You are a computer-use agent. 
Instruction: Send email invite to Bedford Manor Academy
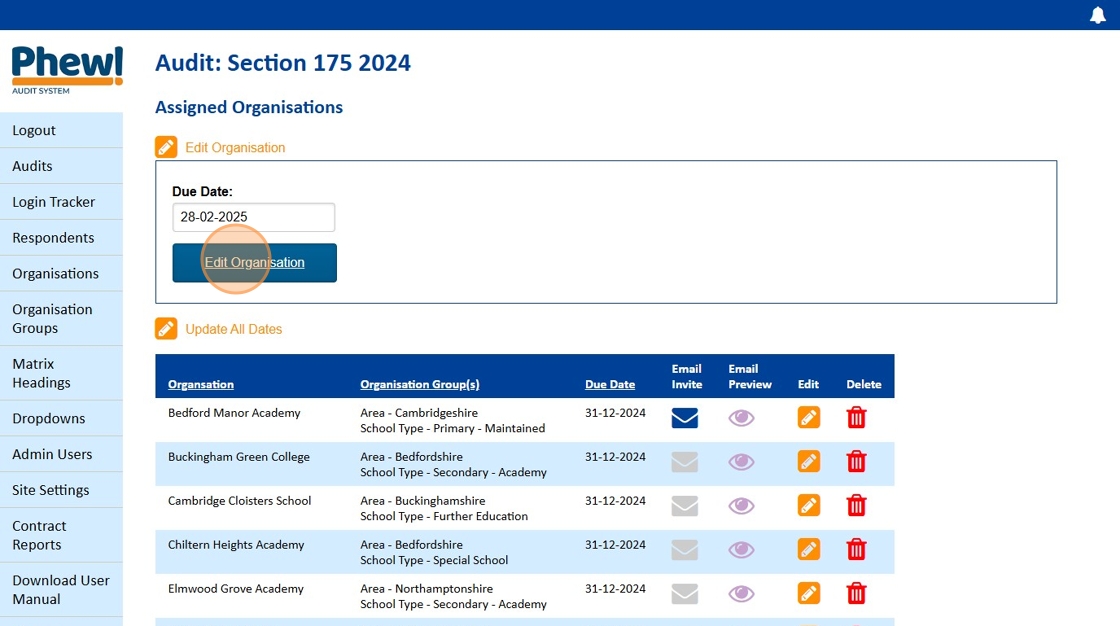[x=684, y=418]
